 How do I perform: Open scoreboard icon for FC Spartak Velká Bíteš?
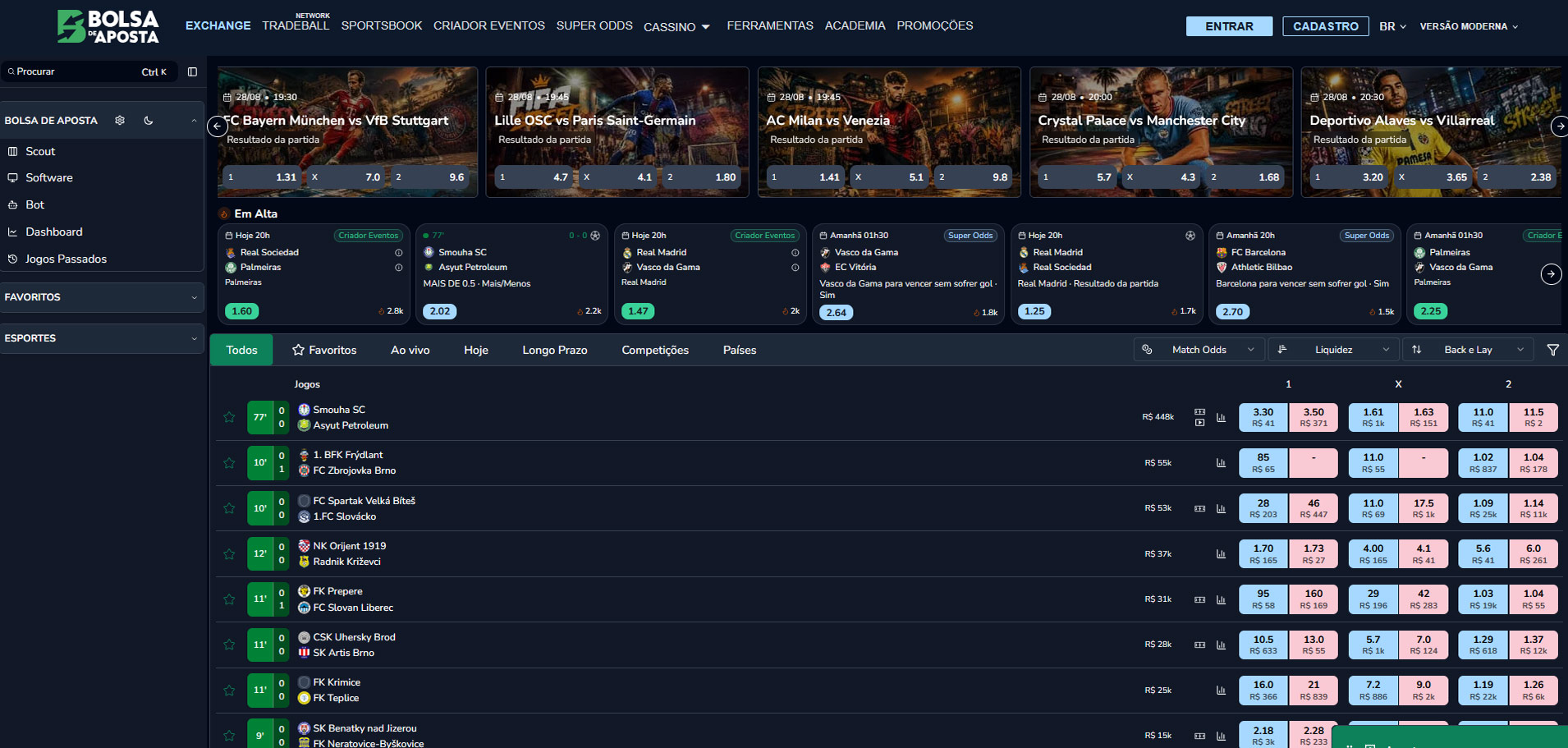[x=1199, y=508]
